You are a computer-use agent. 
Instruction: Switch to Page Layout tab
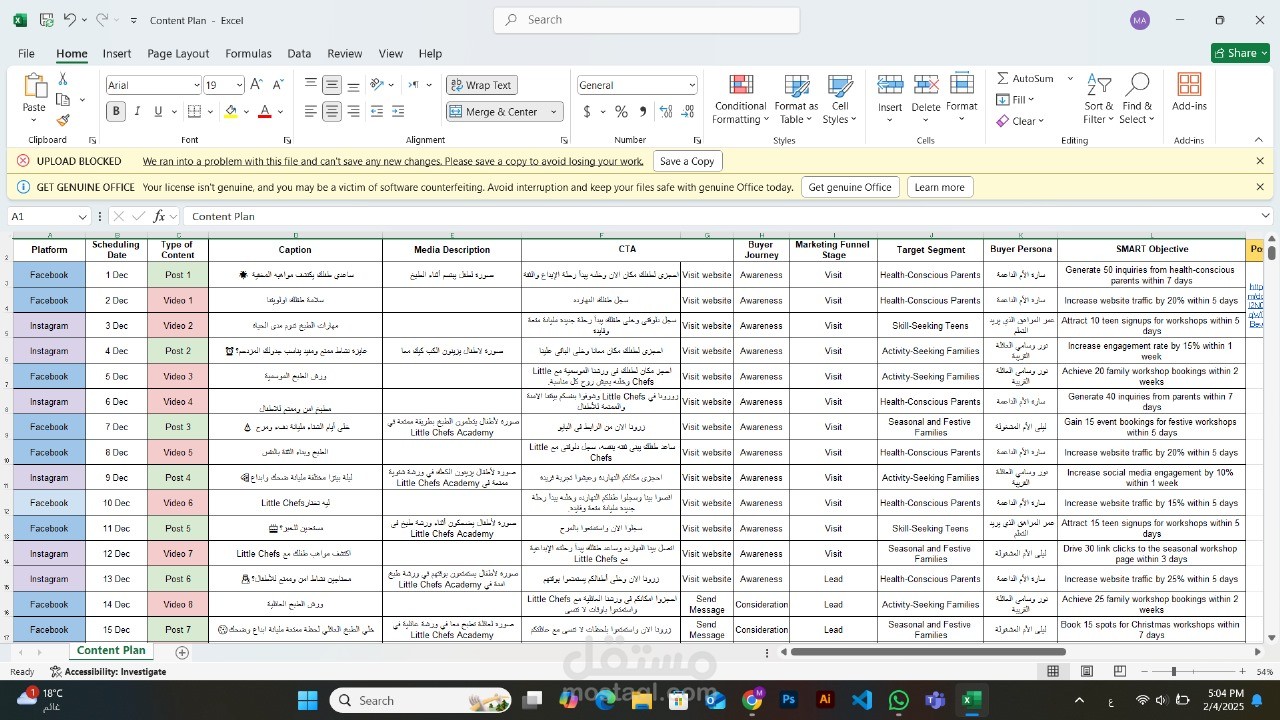[178, 54]
